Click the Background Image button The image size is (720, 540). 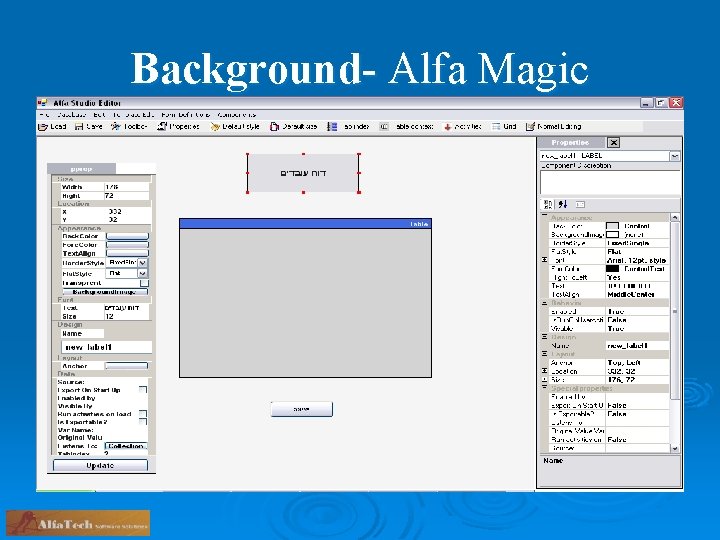[105, 292]
